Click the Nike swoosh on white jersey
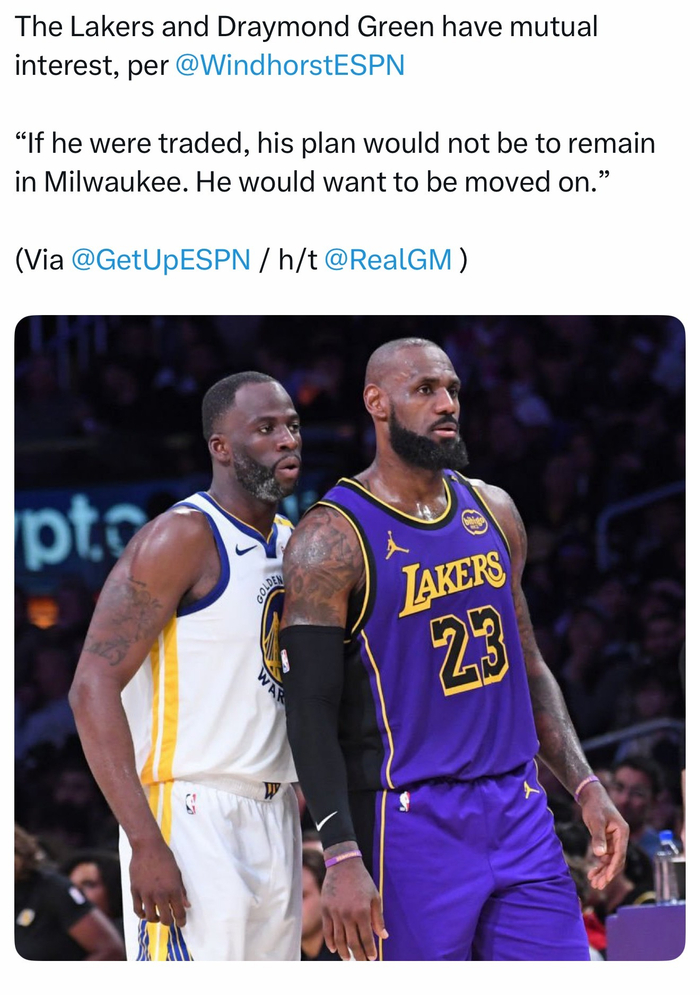Viewport: 700px width, 995px height. pyautogui.click(x=245, y=549)
